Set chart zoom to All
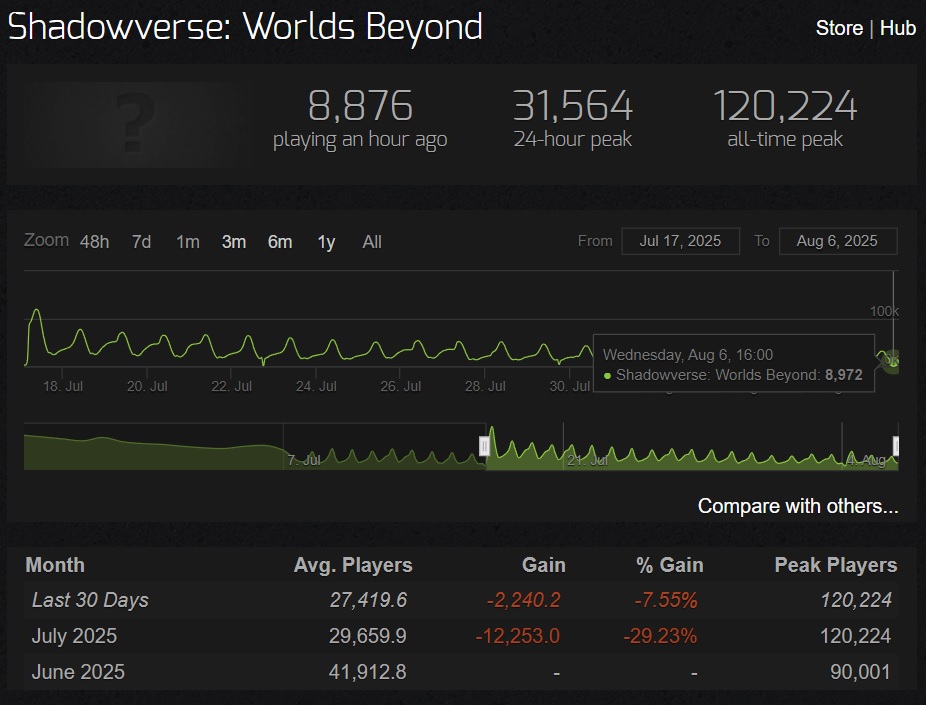This screenshot has height=705, width=926. pyautogui.click(x=372, y=241)
